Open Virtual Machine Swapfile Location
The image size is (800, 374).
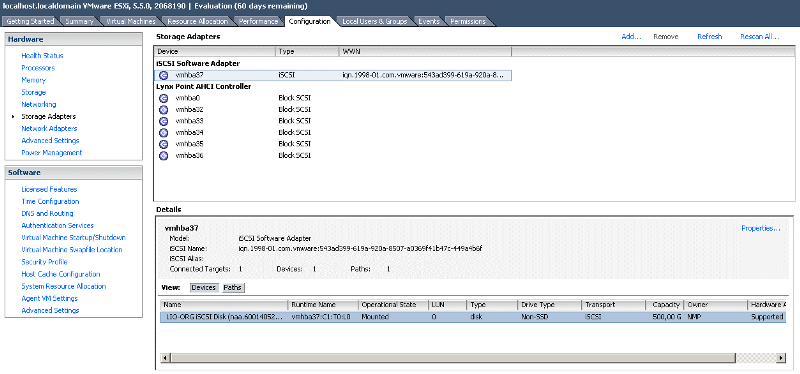pos(72,250)
